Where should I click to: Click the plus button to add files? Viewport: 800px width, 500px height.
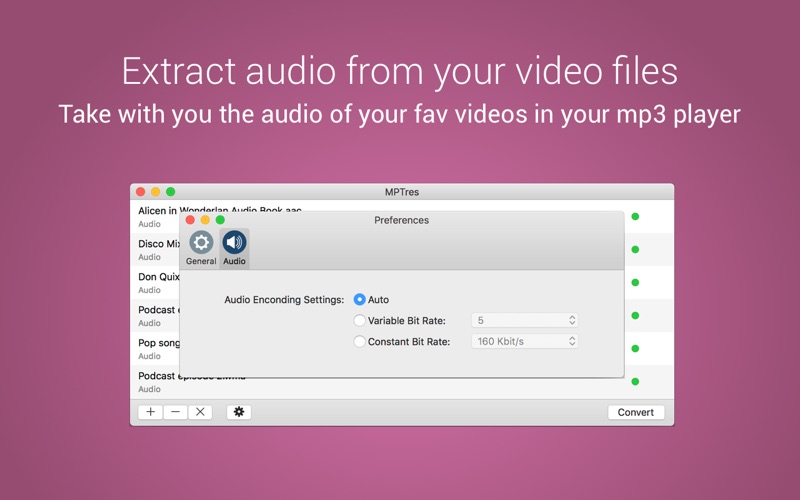[150, 412]
